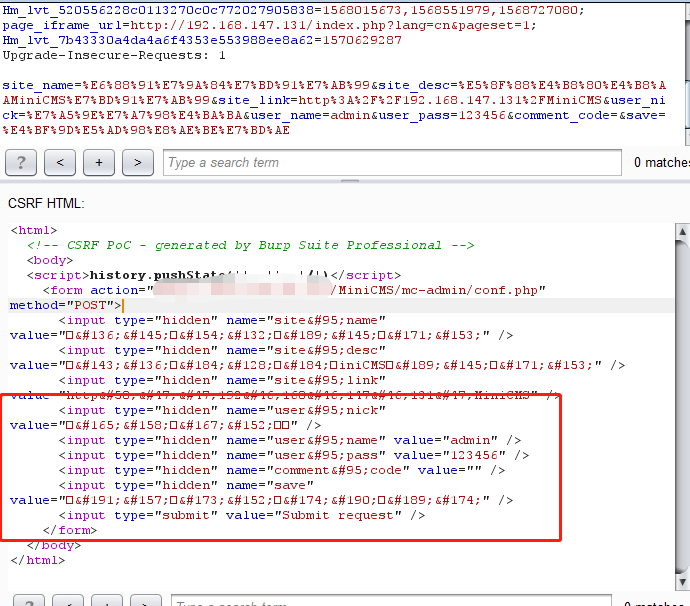Click the scroll-up arrow of CSRF HTML scrollbar
The height and width of the screenshot is (606, 690).
pyautogui.click(x=683, y=231)
